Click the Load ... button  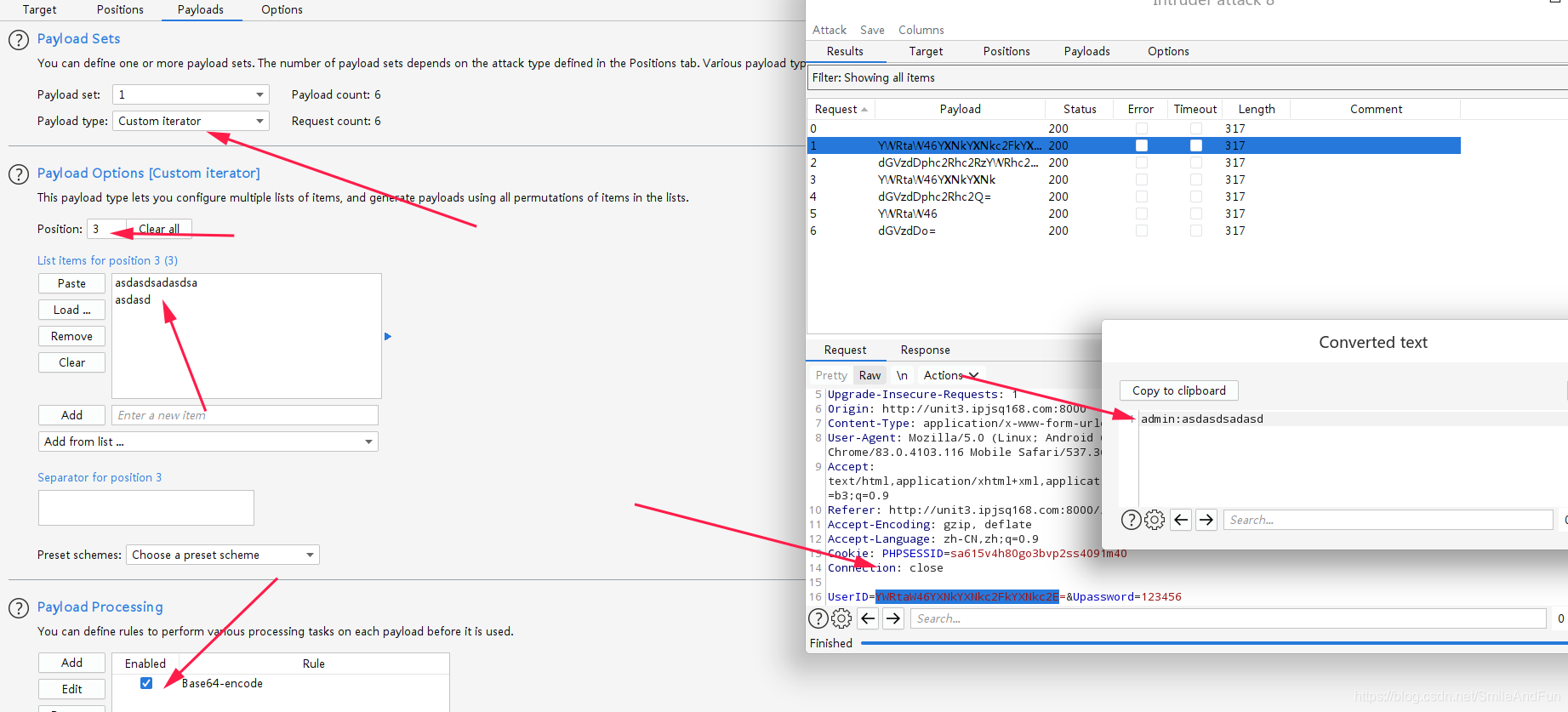click(x=71, y=310)
